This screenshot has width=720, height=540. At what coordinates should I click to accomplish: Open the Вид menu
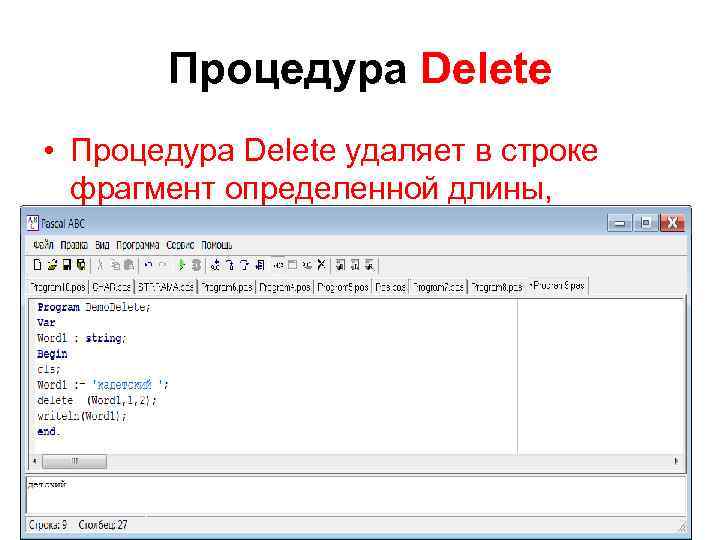102,245
